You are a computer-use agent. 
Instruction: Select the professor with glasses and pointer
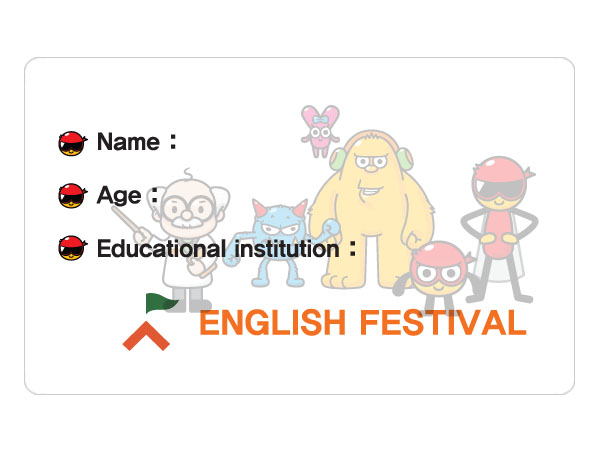click(186, 239)
